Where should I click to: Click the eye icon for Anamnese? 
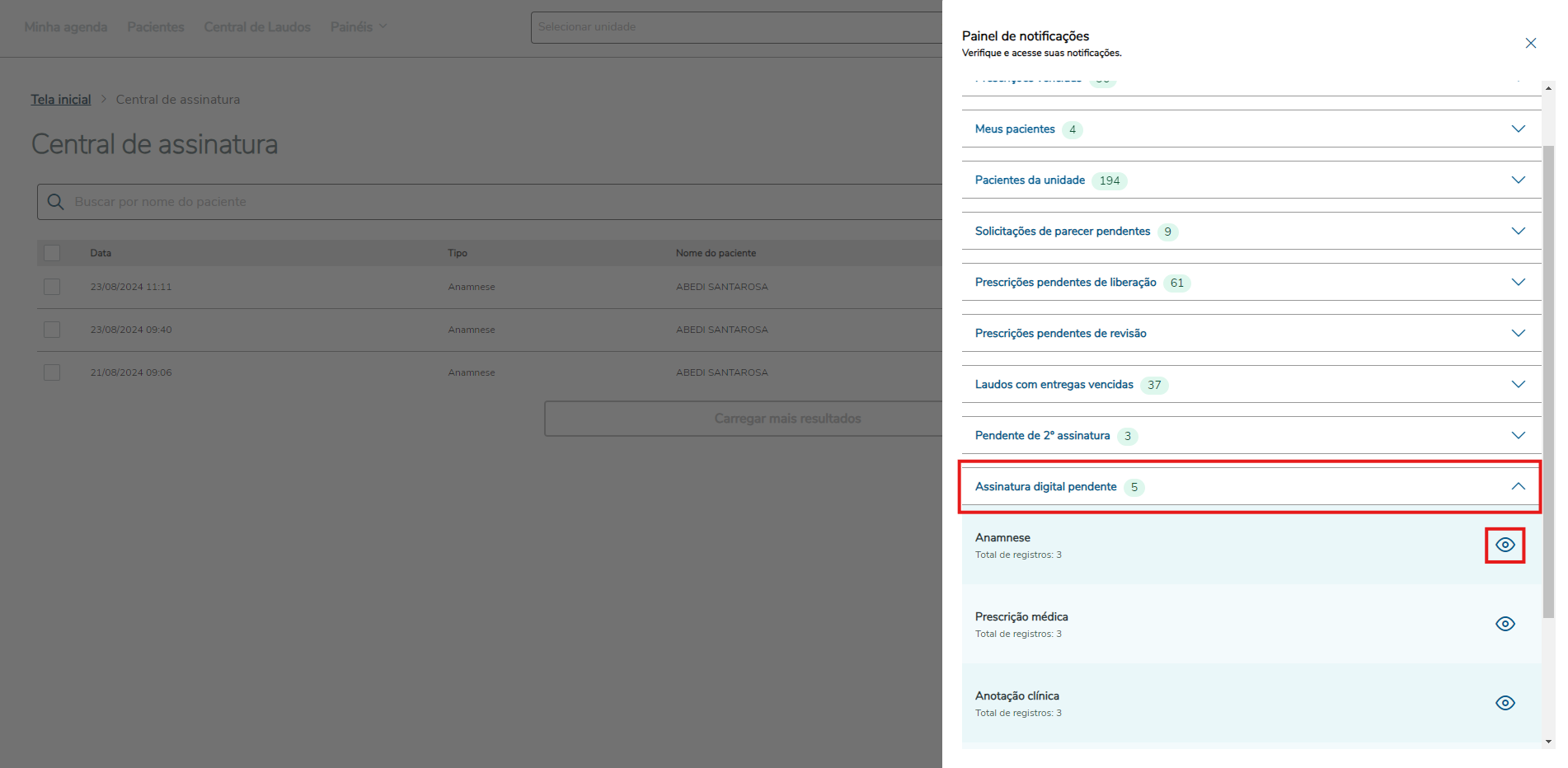point(1505,545)
